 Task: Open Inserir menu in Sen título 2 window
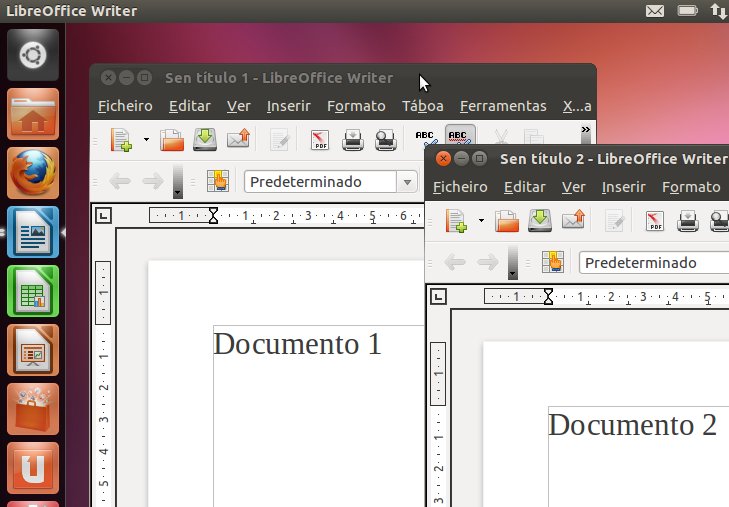click(623, 188)
